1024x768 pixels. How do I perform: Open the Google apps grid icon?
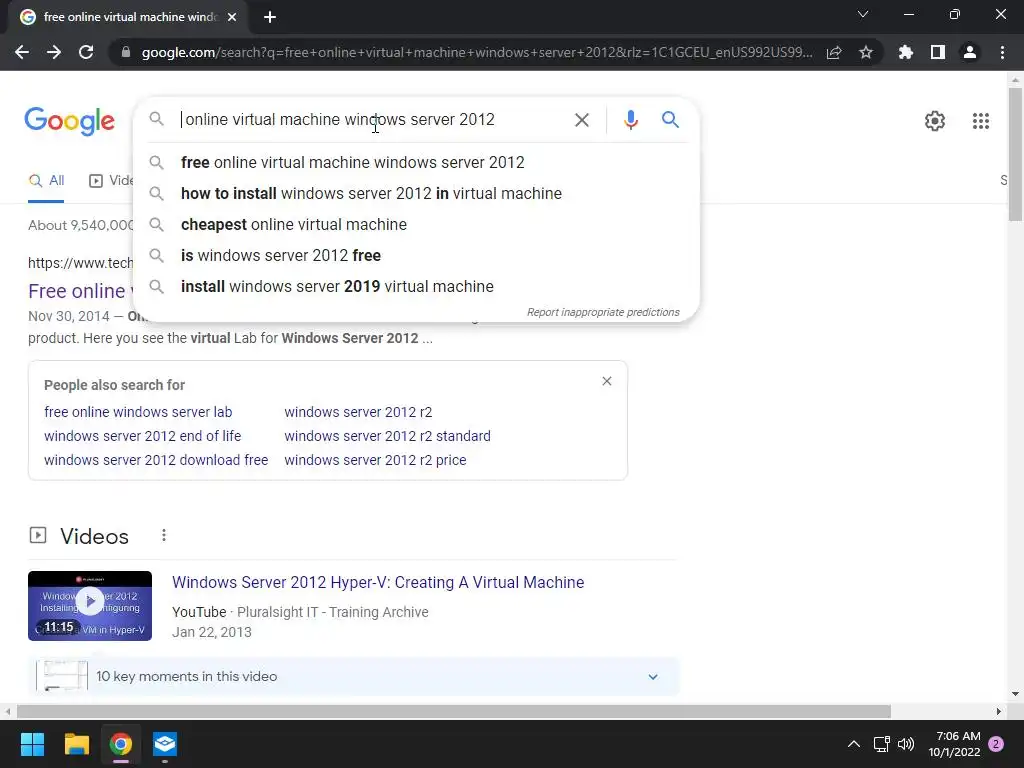coord(980,121)
